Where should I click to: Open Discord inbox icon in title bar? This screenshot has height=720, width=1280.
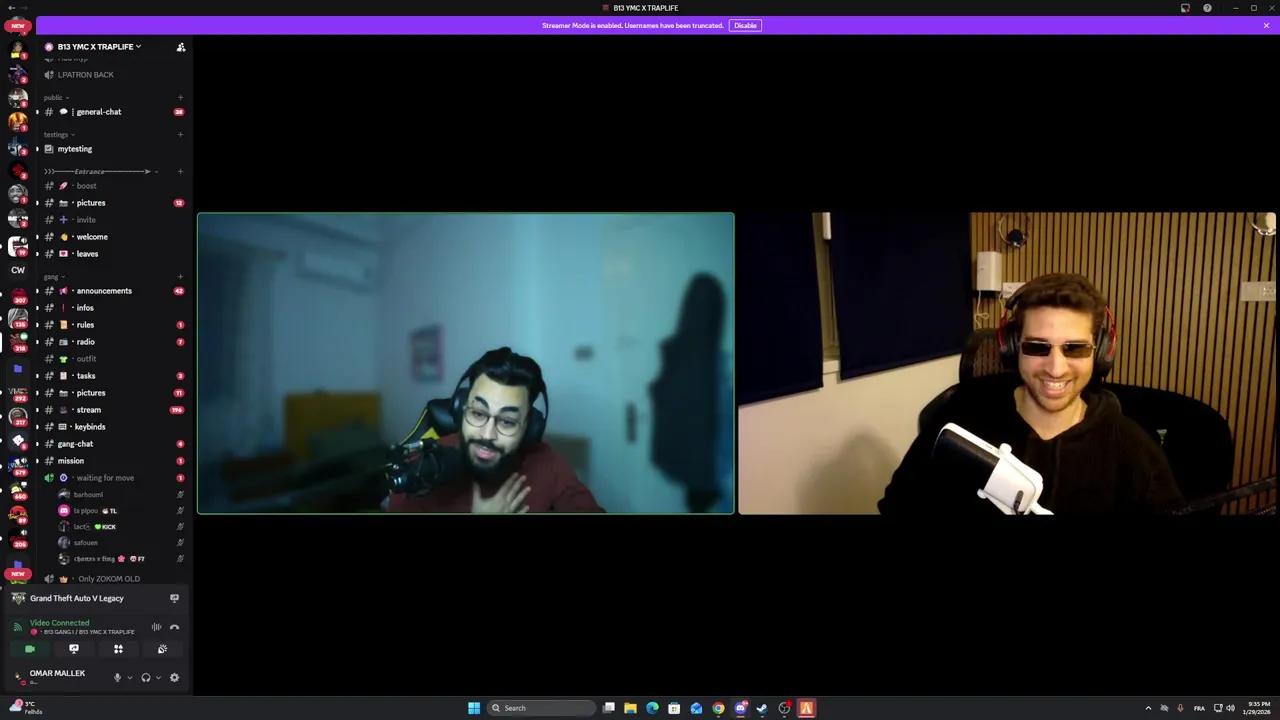coord(1185,8)
